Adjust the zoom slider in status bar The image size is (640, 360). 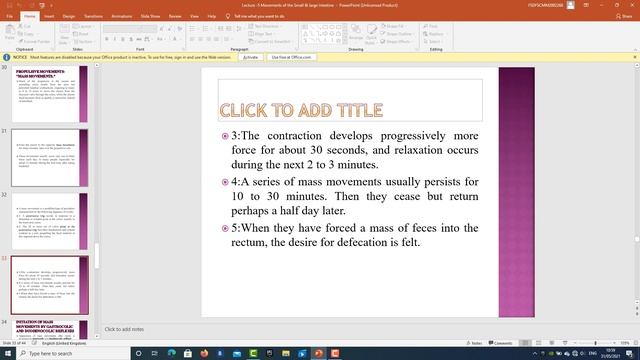click(x=595, y=343)
